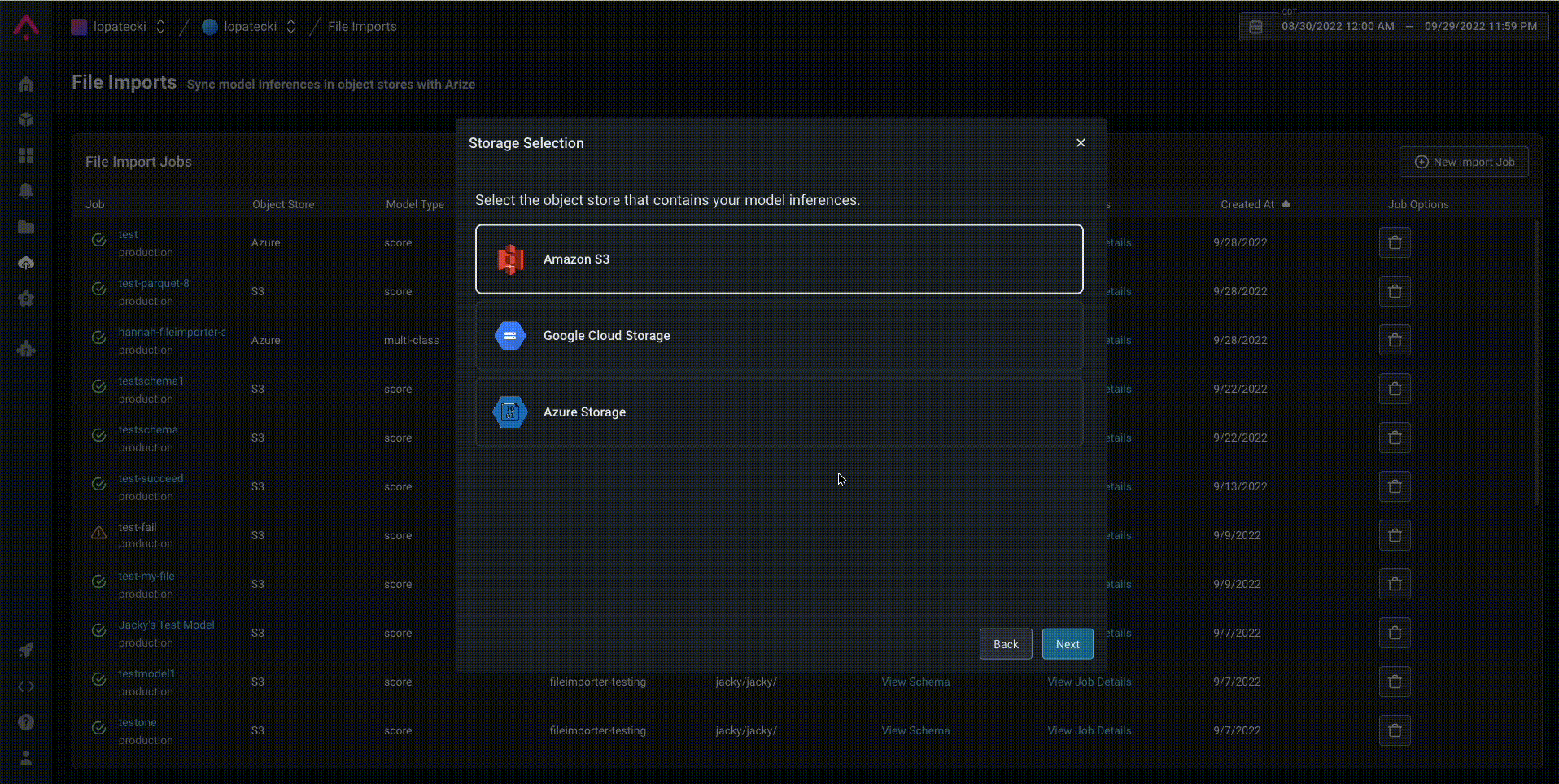This screenshot has height=784, width=1559.
Task: Click the hannah-fileimporter job name
Action: [x=172, y=332]
